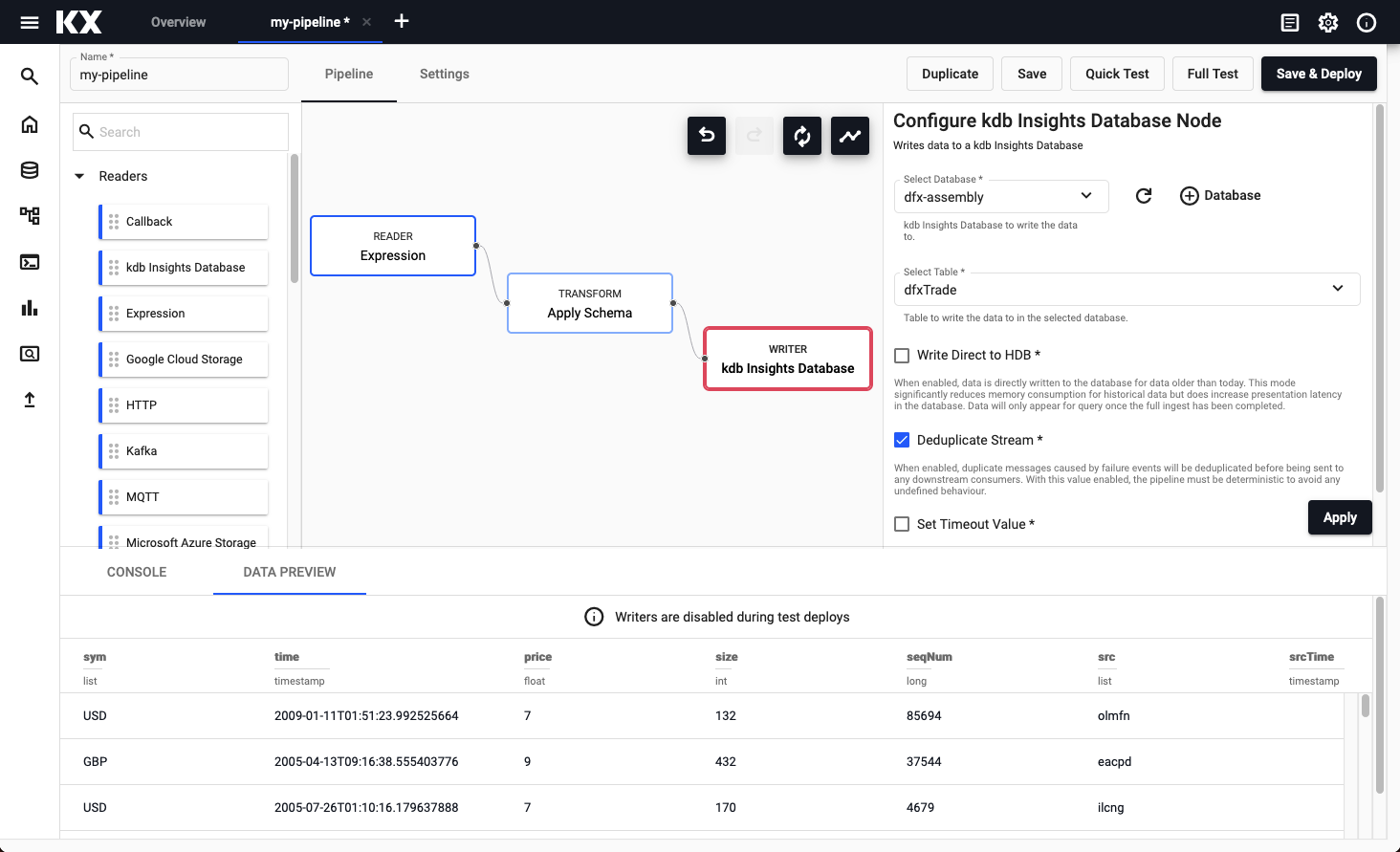Go to home via sidebar icon

pyautogui.click(x=30, y=124)
